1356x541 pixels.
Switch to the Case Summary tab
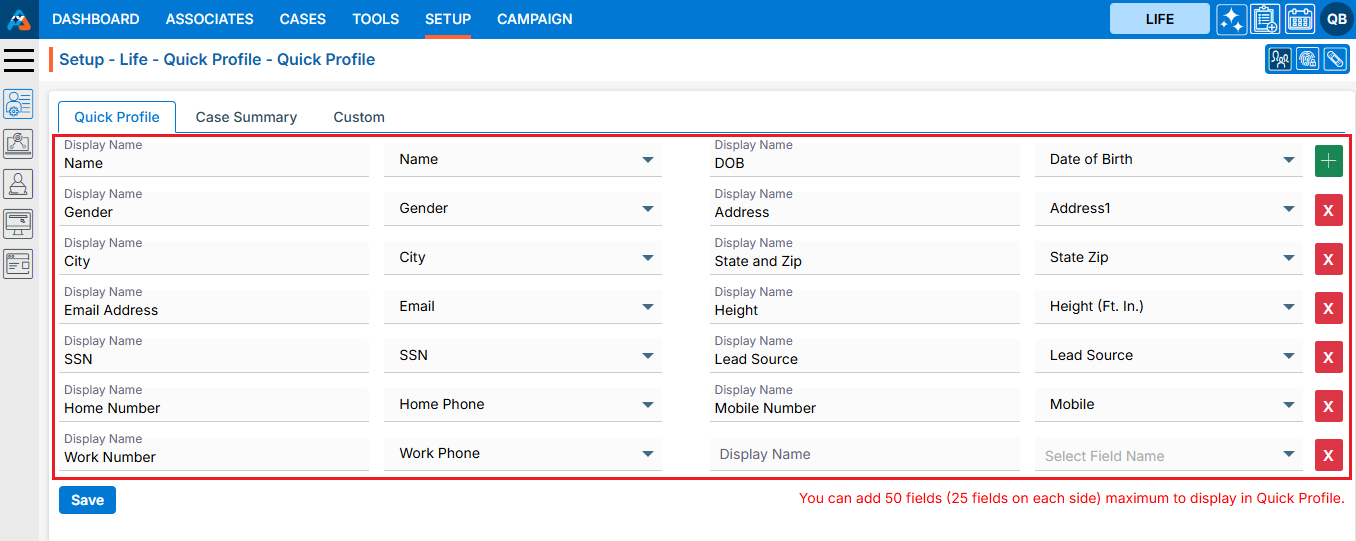(246, 117)
